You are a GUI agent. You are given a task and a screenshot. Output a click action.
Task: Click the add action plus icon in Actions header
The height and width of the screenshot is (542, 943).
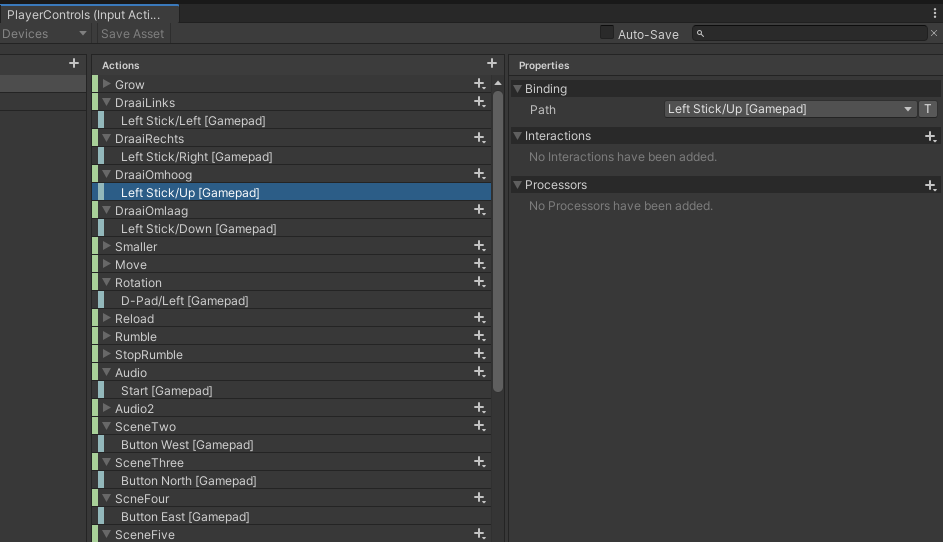491,63
